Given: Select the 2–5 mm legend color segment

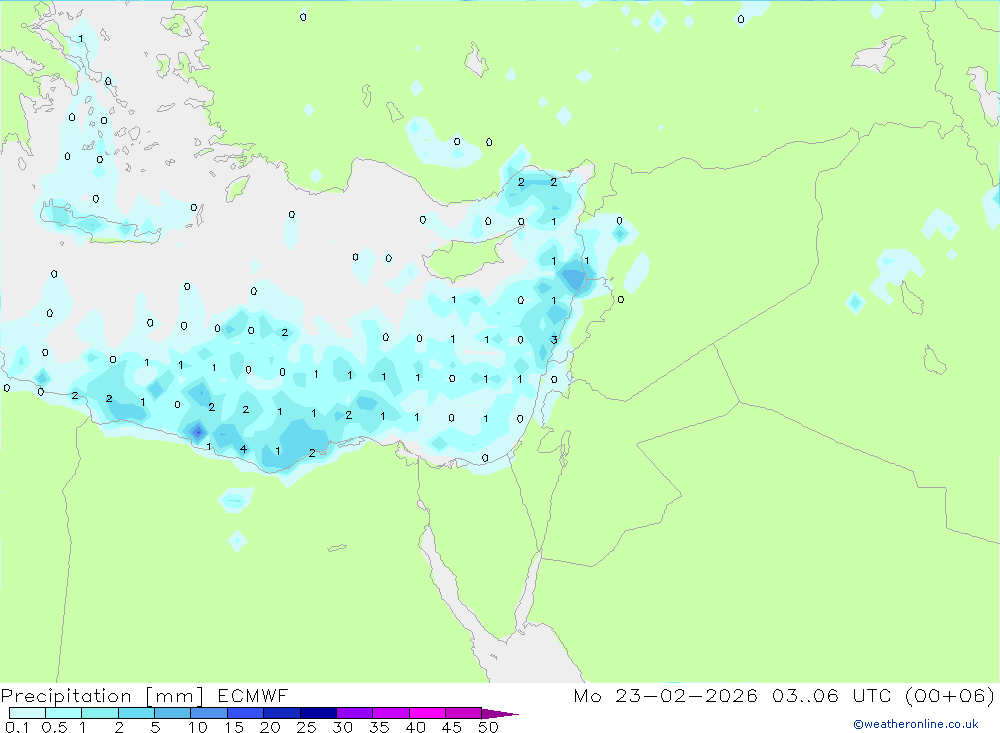Looking at the screenshot, I should (136, 713).
